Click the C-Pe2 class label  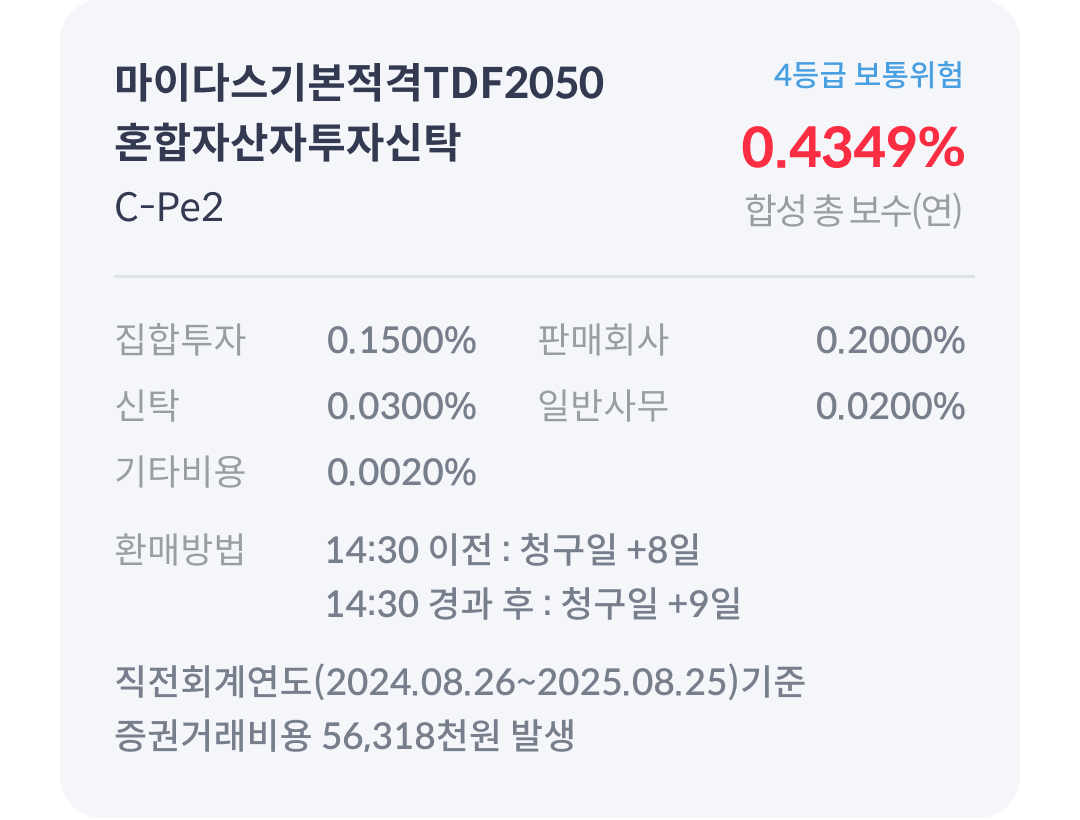tap(169, 207)
